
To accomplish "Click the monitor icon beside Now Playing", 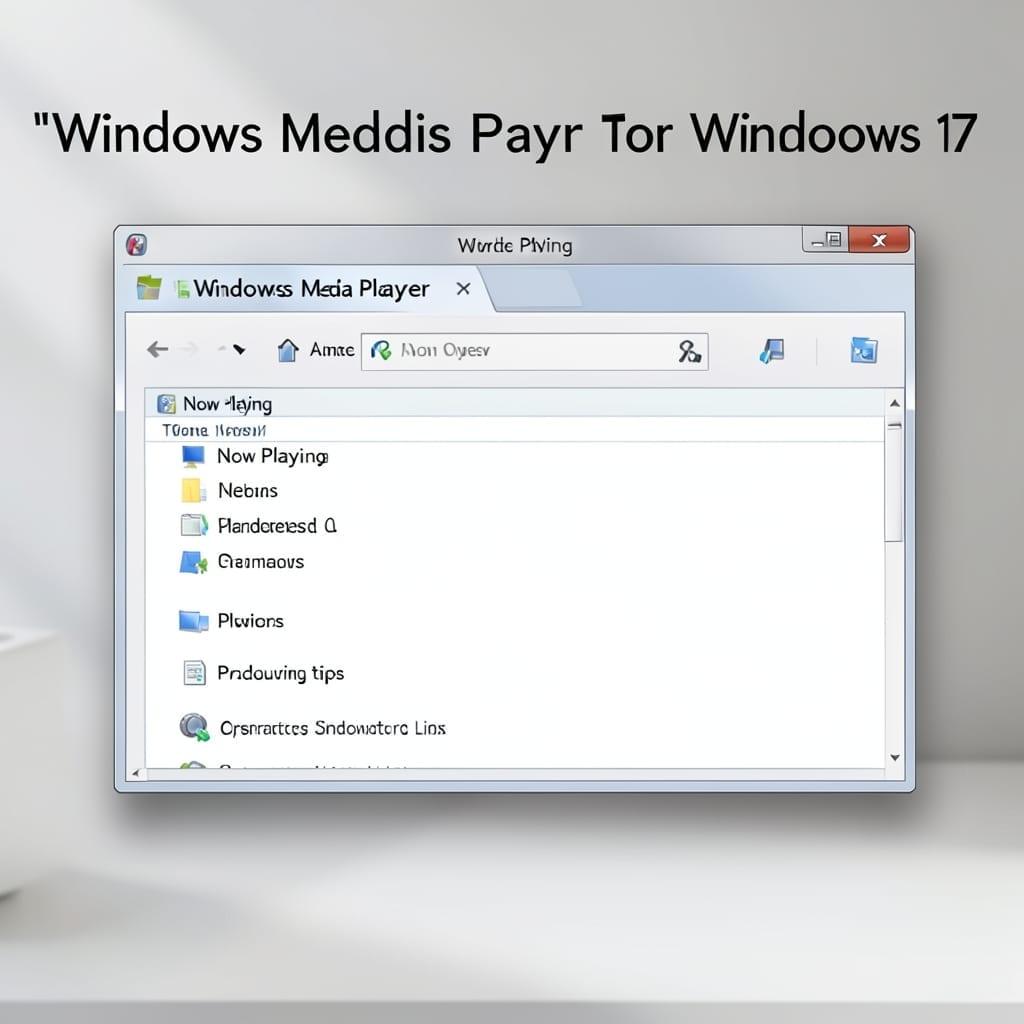I will [x=193, y=456].
